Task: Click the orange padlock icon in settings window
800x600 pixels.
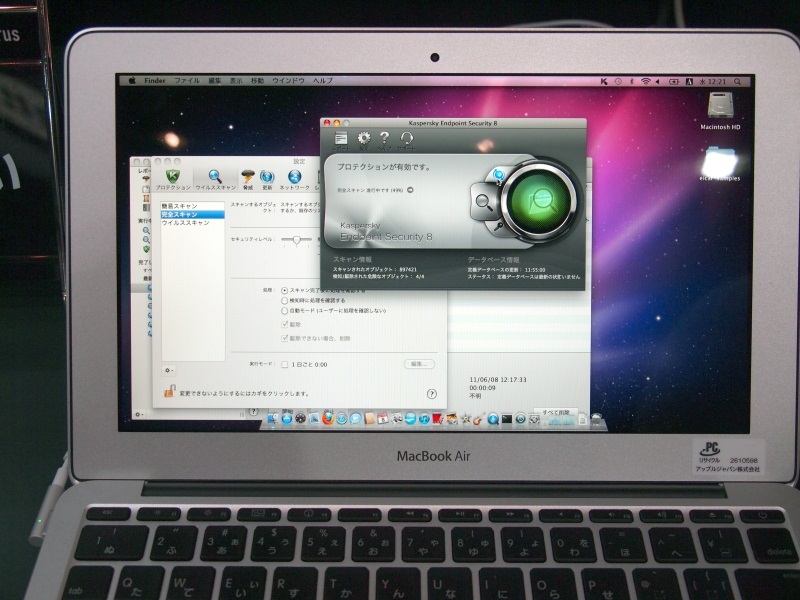Action: tap(169, 391)
